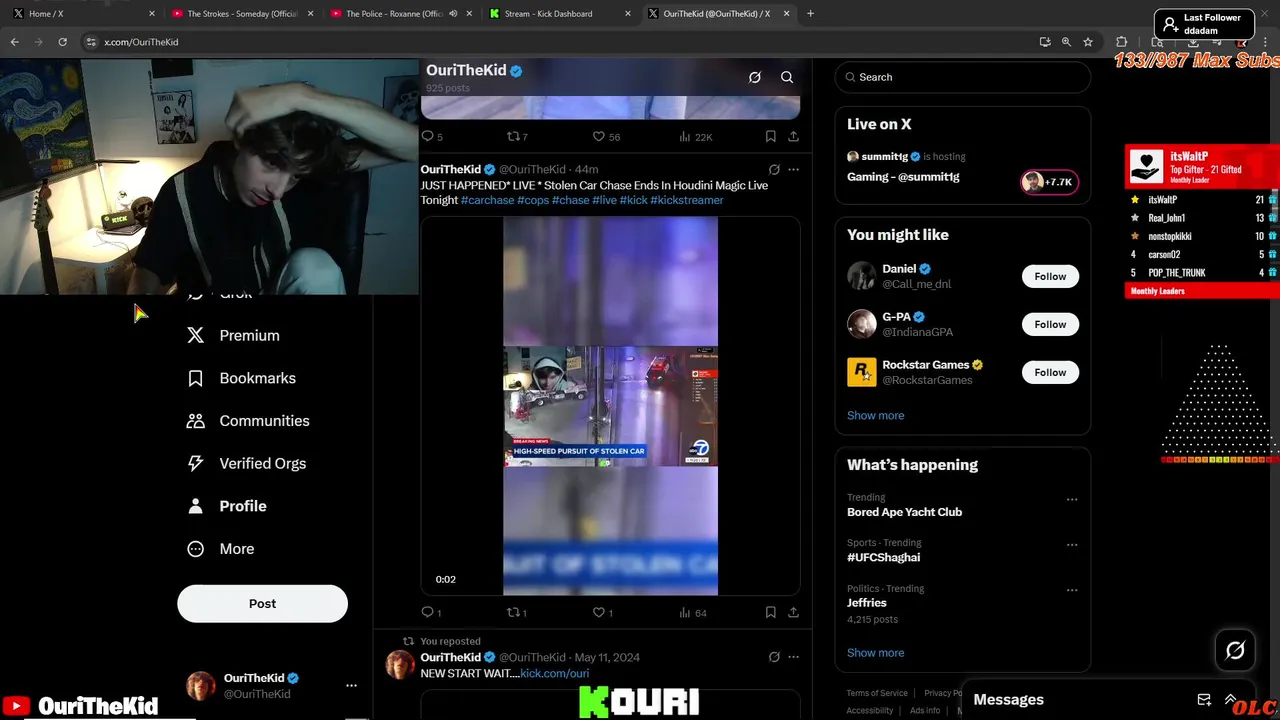Expand the More menu in sidebar
The width and height of the screenshot is (1280, 720).
point(221,549)
